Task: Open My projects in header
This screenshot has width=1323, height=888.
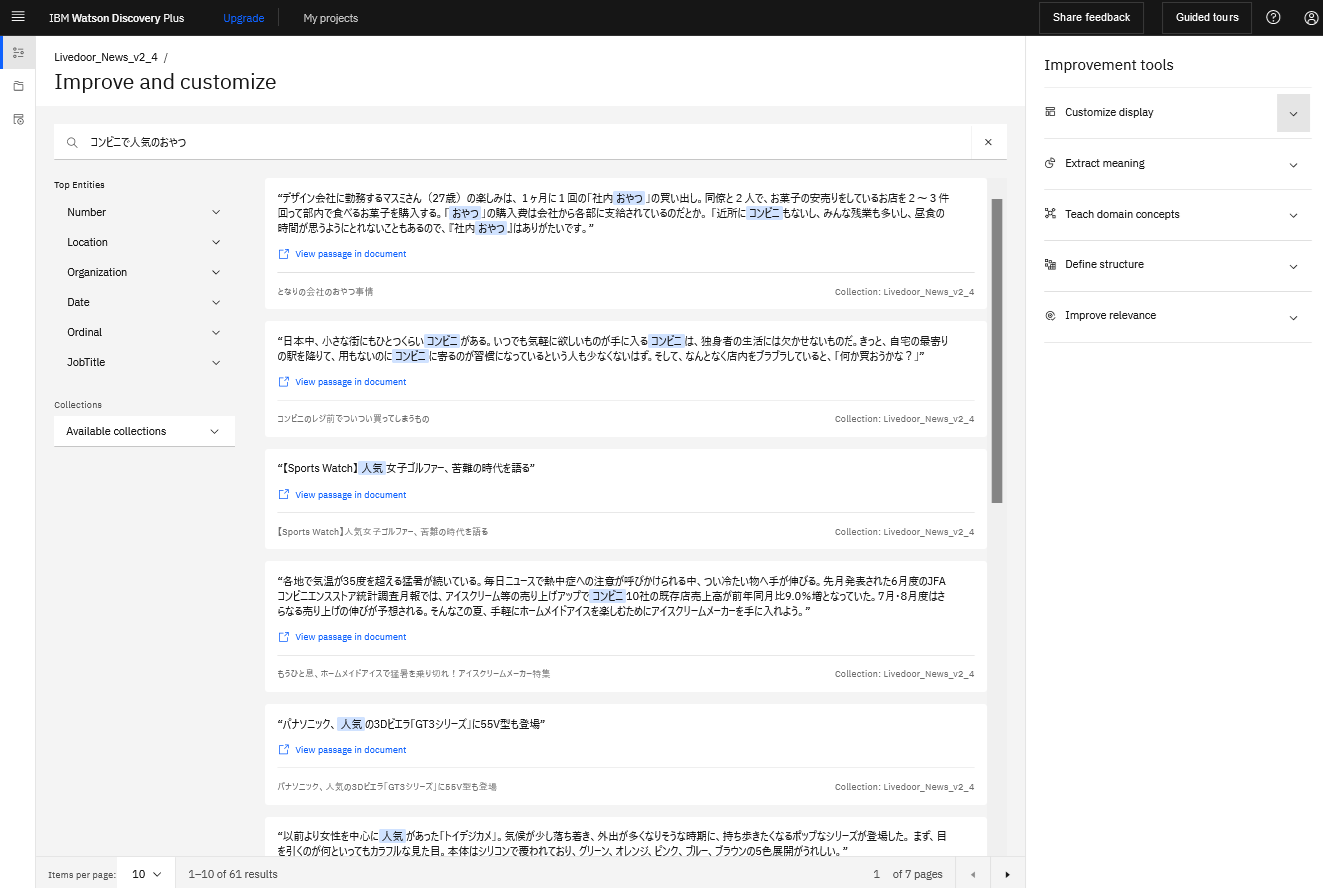Action: point(331,18)
